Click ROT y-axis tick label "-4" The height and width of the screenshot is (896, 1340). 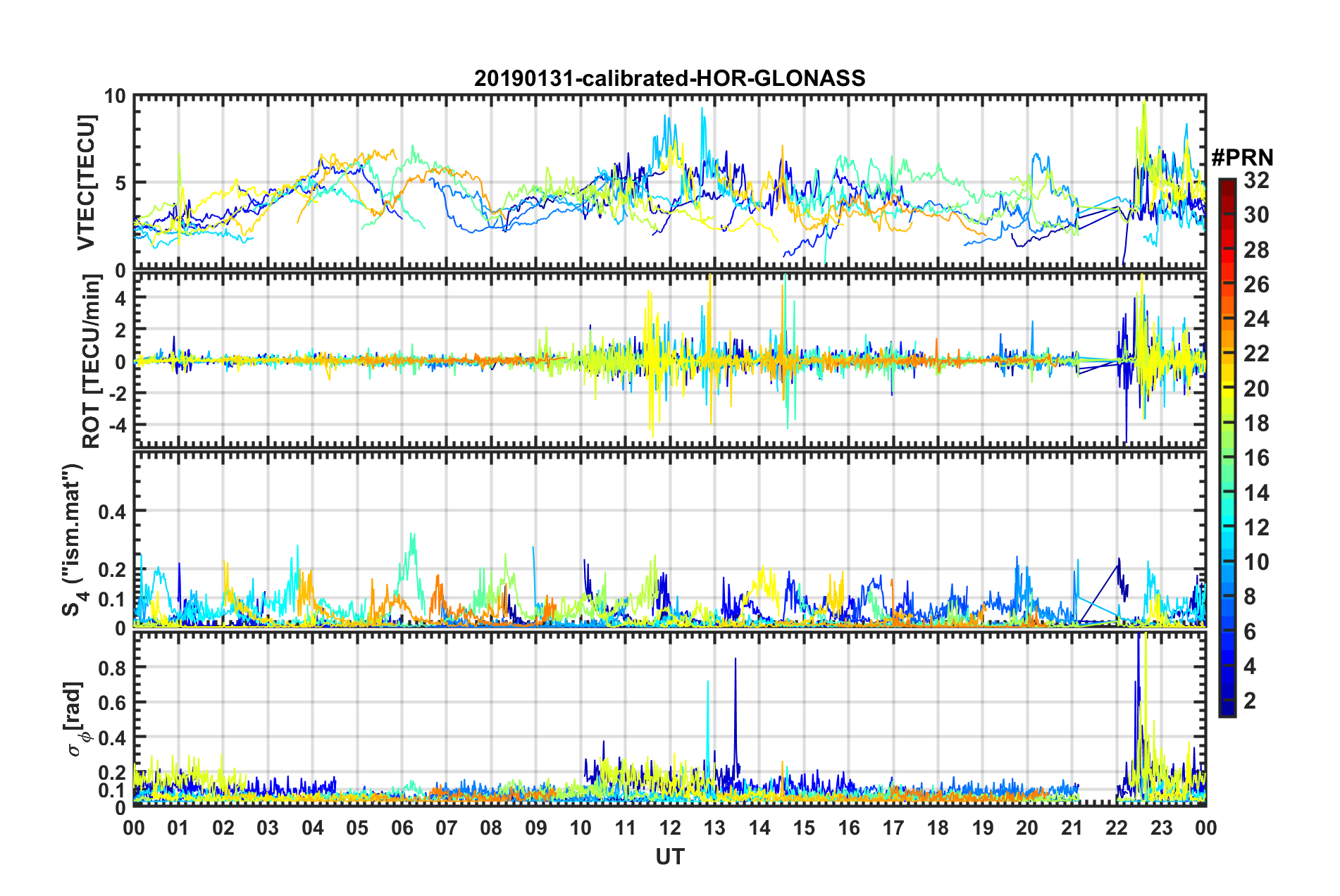click(x=116, y=425)
